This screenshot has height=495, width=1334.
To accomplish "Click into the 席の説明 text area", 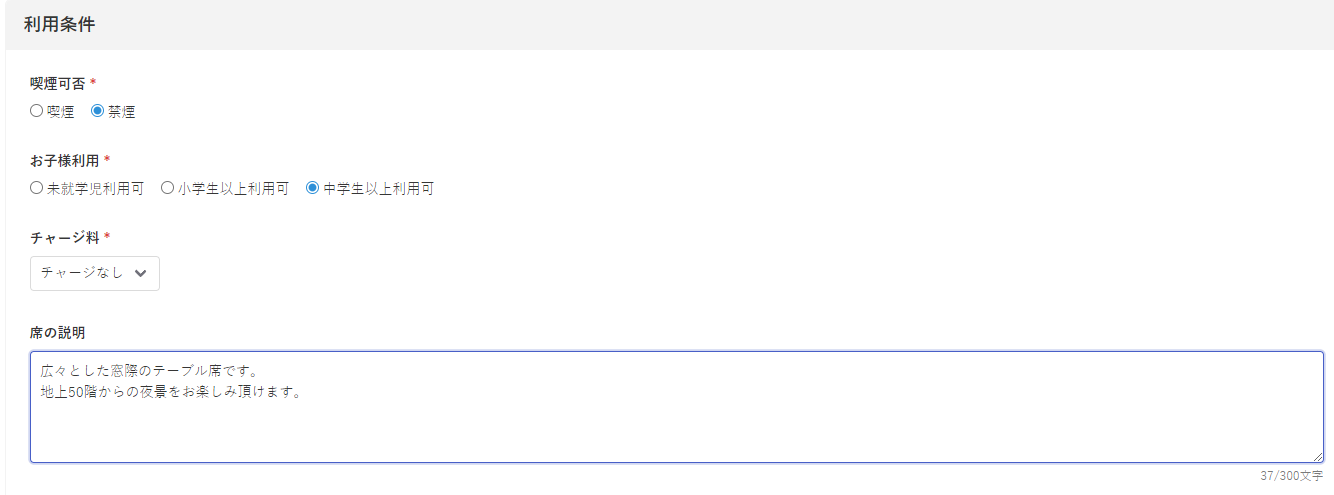I will point(676,430).
